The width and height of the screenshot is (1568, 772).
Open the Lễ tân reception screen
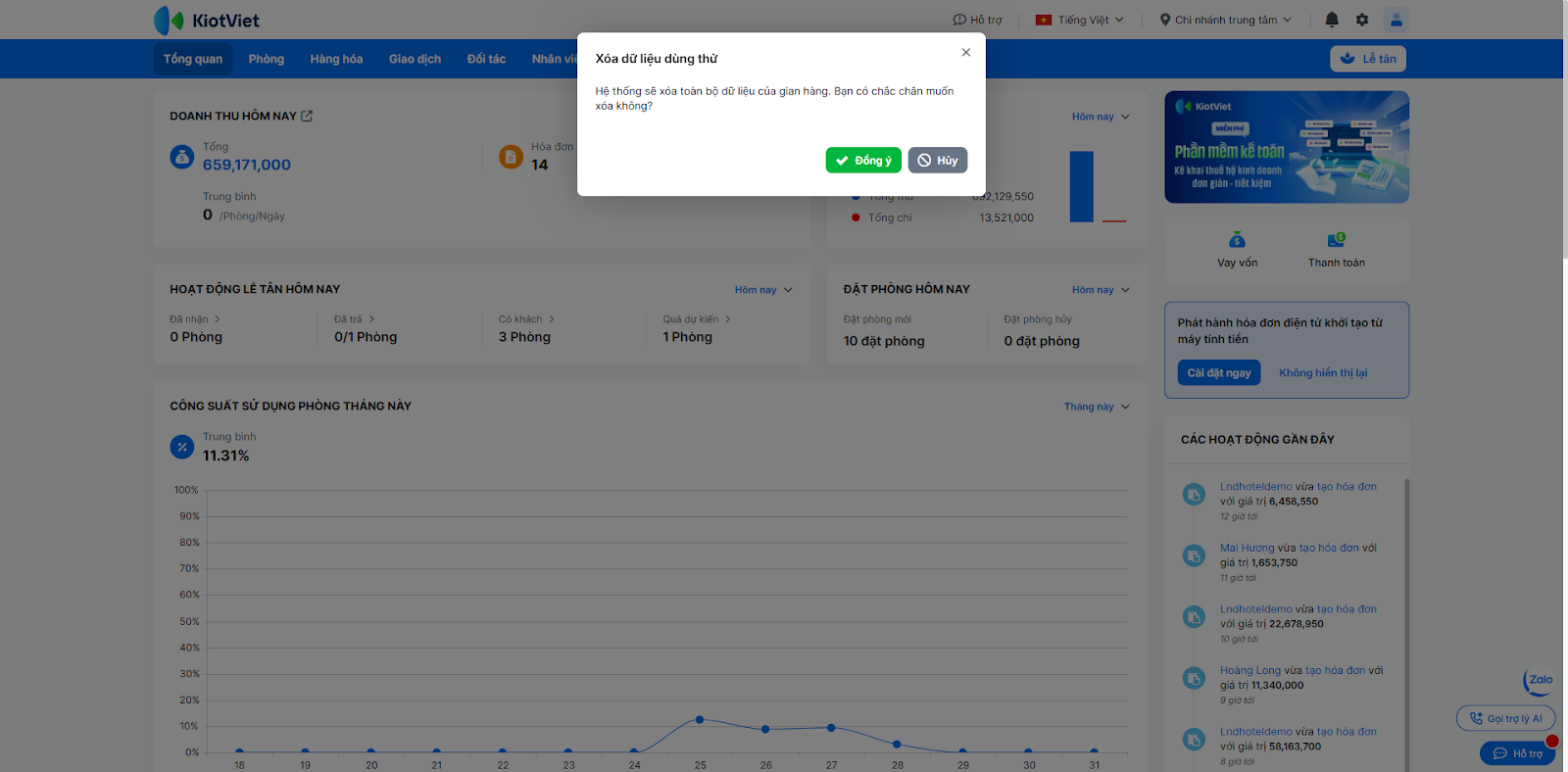(1368, 59)
